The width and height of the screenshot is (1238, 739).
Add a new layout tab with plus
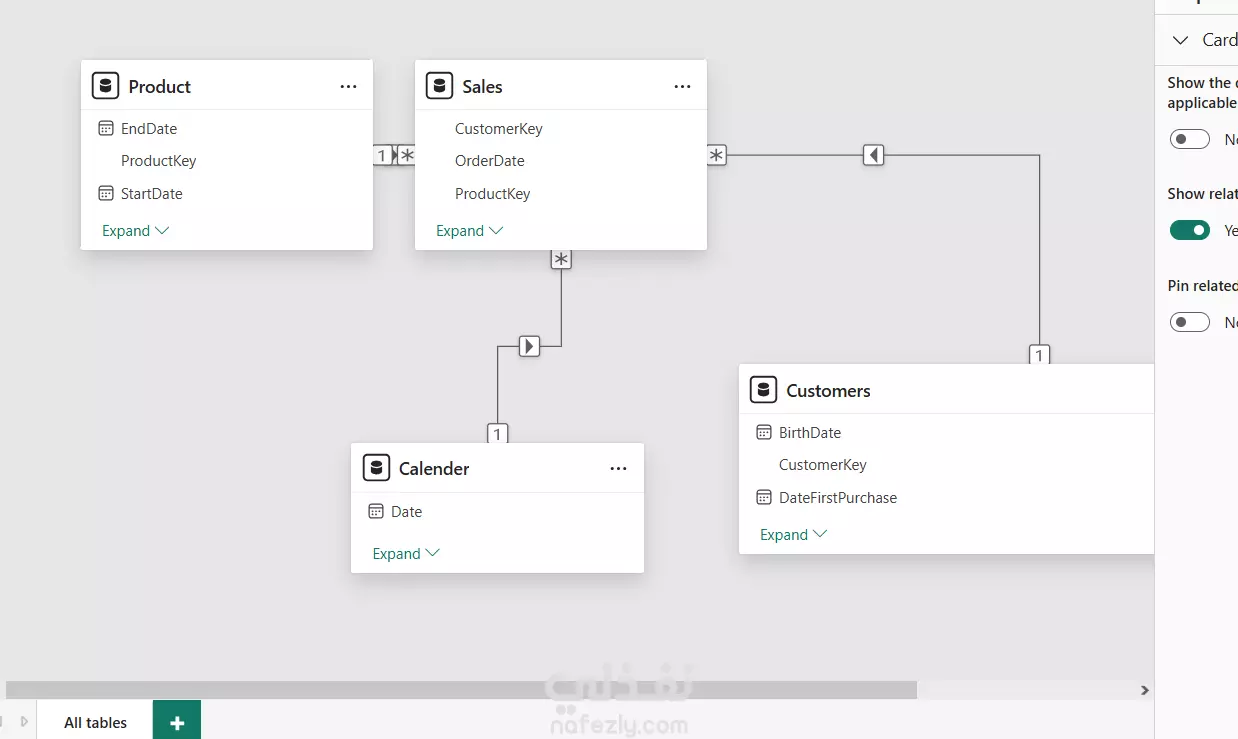click(x=177, y=722)
